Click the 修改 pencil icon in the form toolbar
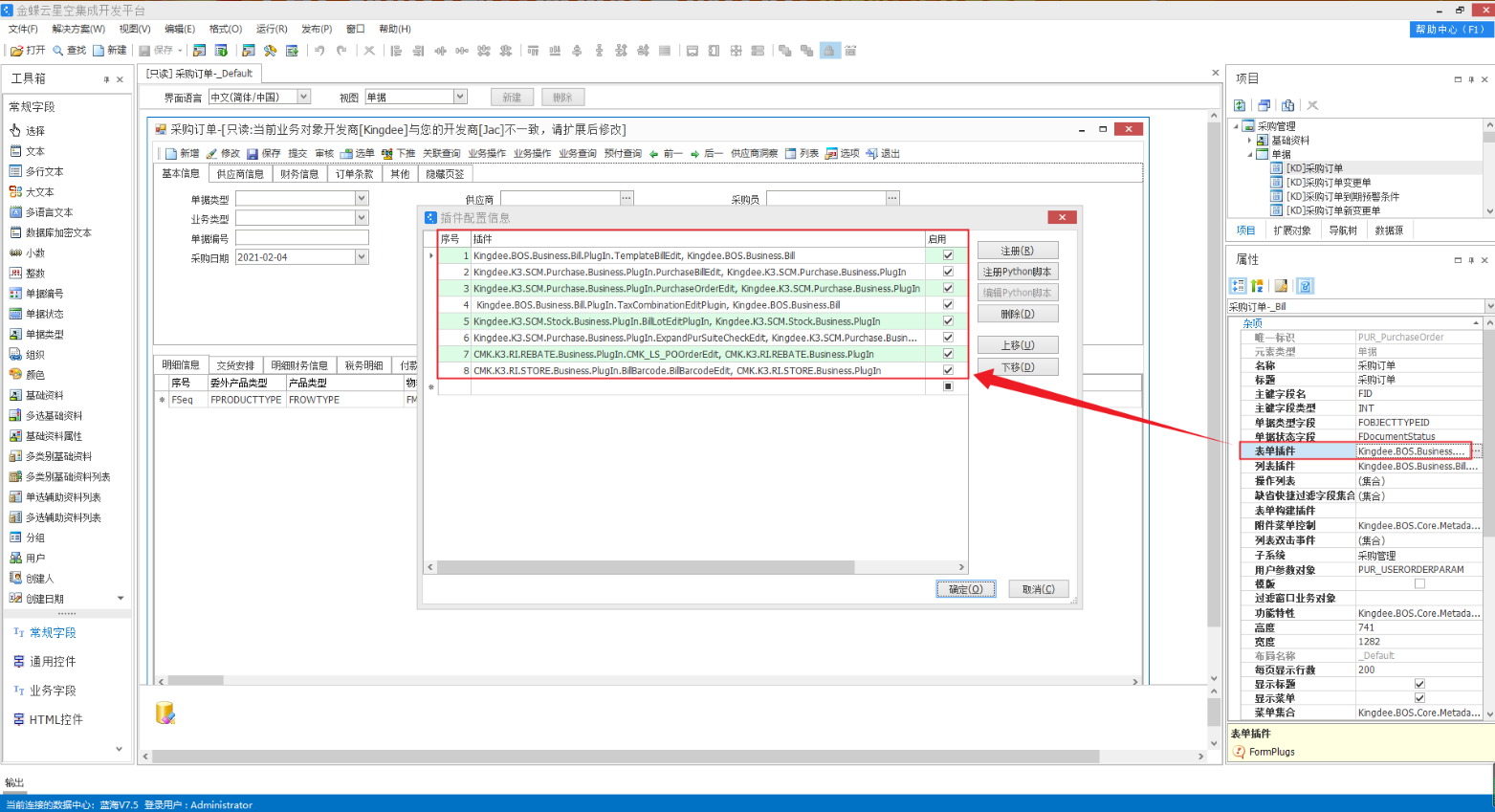Image resolution: width=1495 pixels, height=812 pixels. point(211,153)
